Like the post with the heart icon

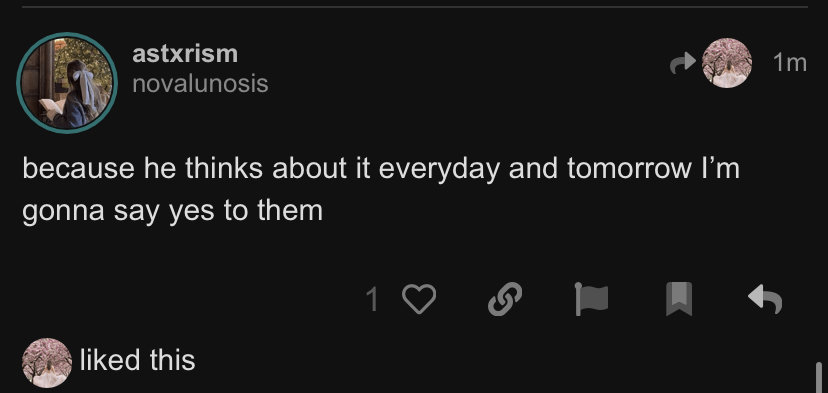coord(419,299)
